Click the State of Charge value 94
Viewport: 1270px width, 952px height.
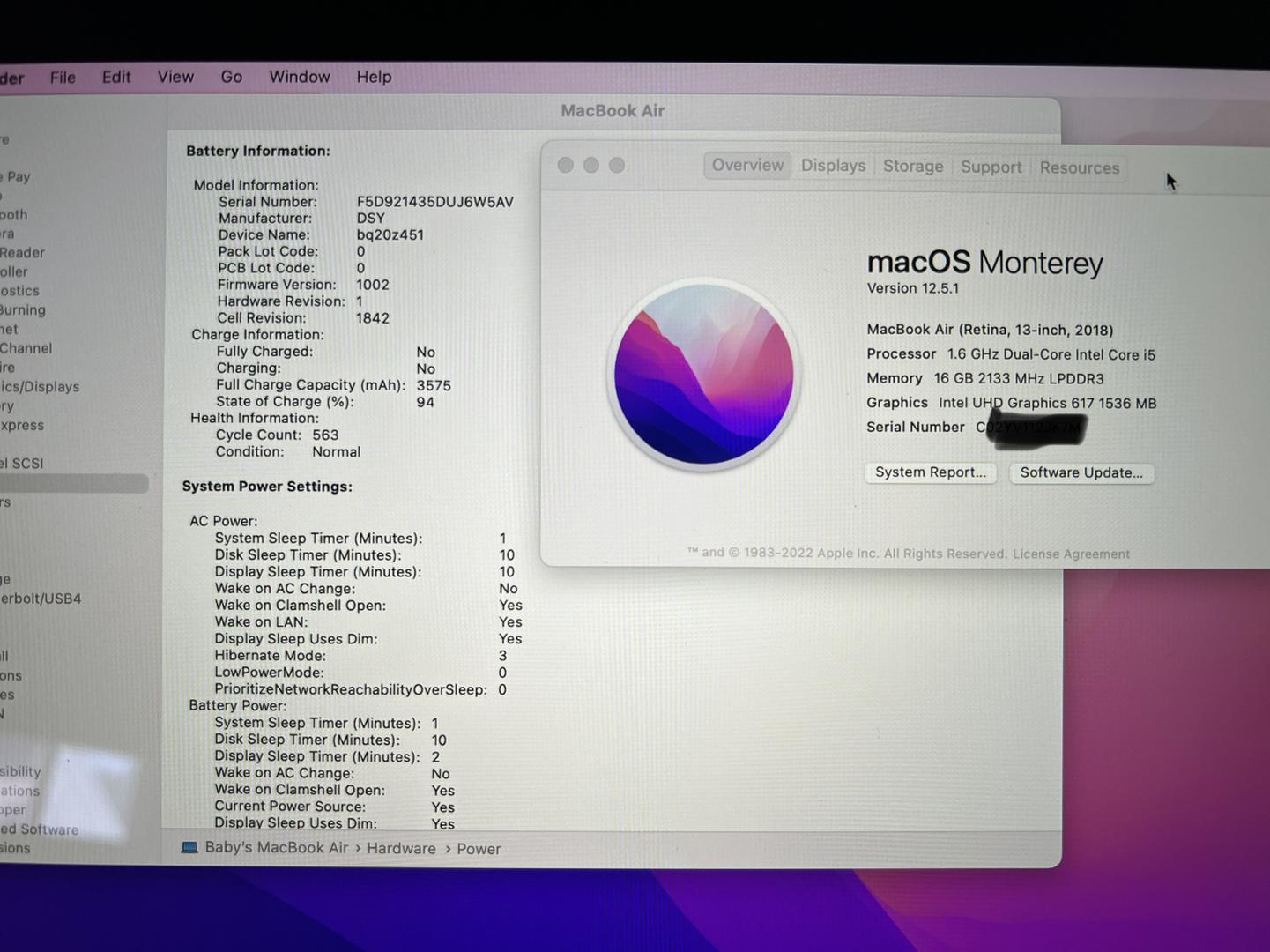[426, 403]
